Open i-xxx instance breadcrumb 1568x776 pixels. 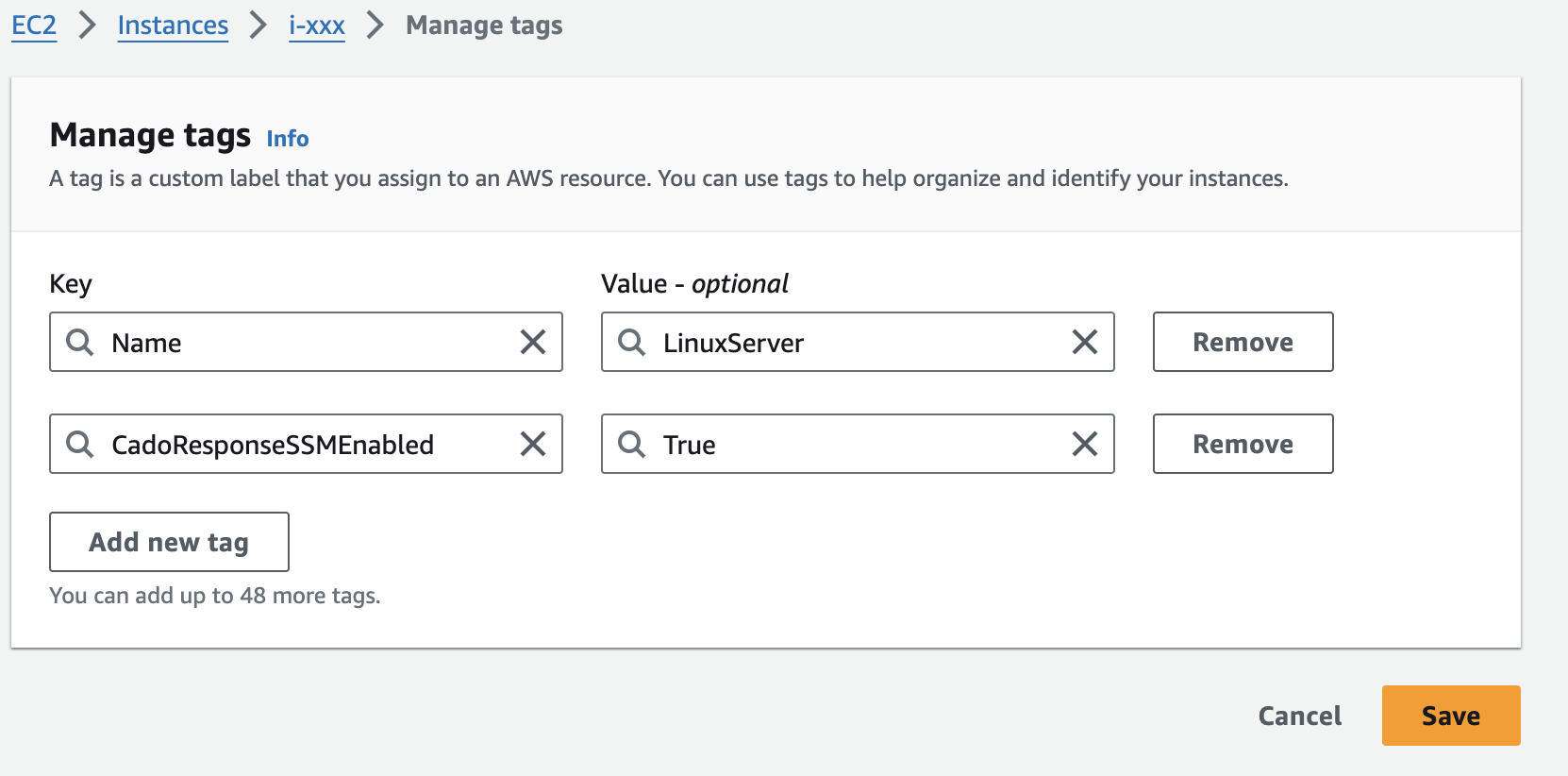(317, 25)
